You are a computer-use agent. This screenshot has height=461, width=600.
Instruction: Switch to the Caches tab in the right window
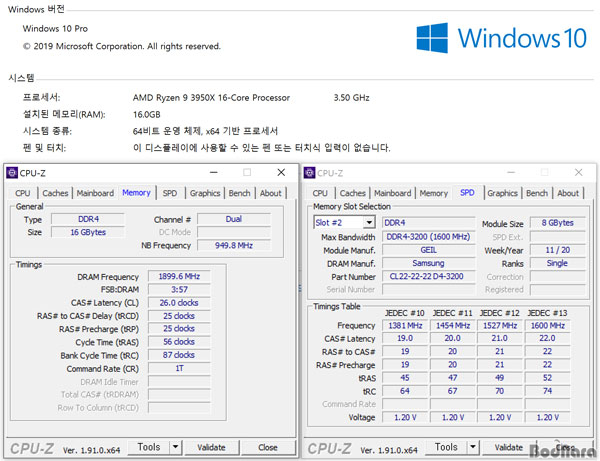click(x=352, y=193)
